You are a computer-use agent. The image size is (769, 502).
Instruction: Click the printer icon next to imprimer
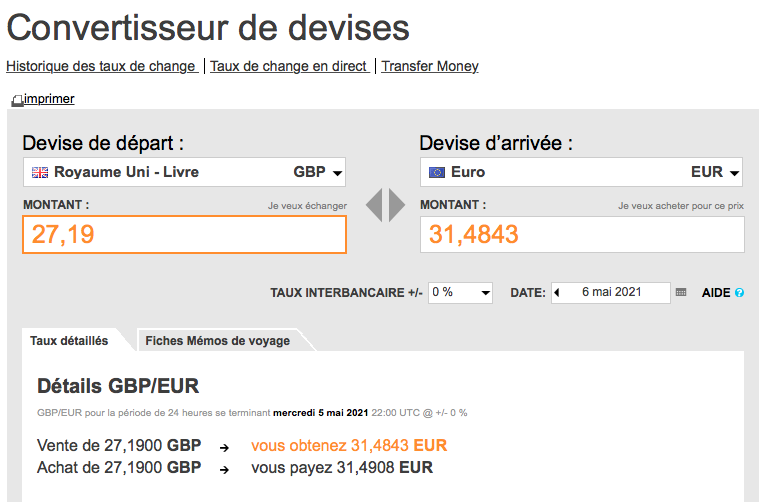point(18,100)
